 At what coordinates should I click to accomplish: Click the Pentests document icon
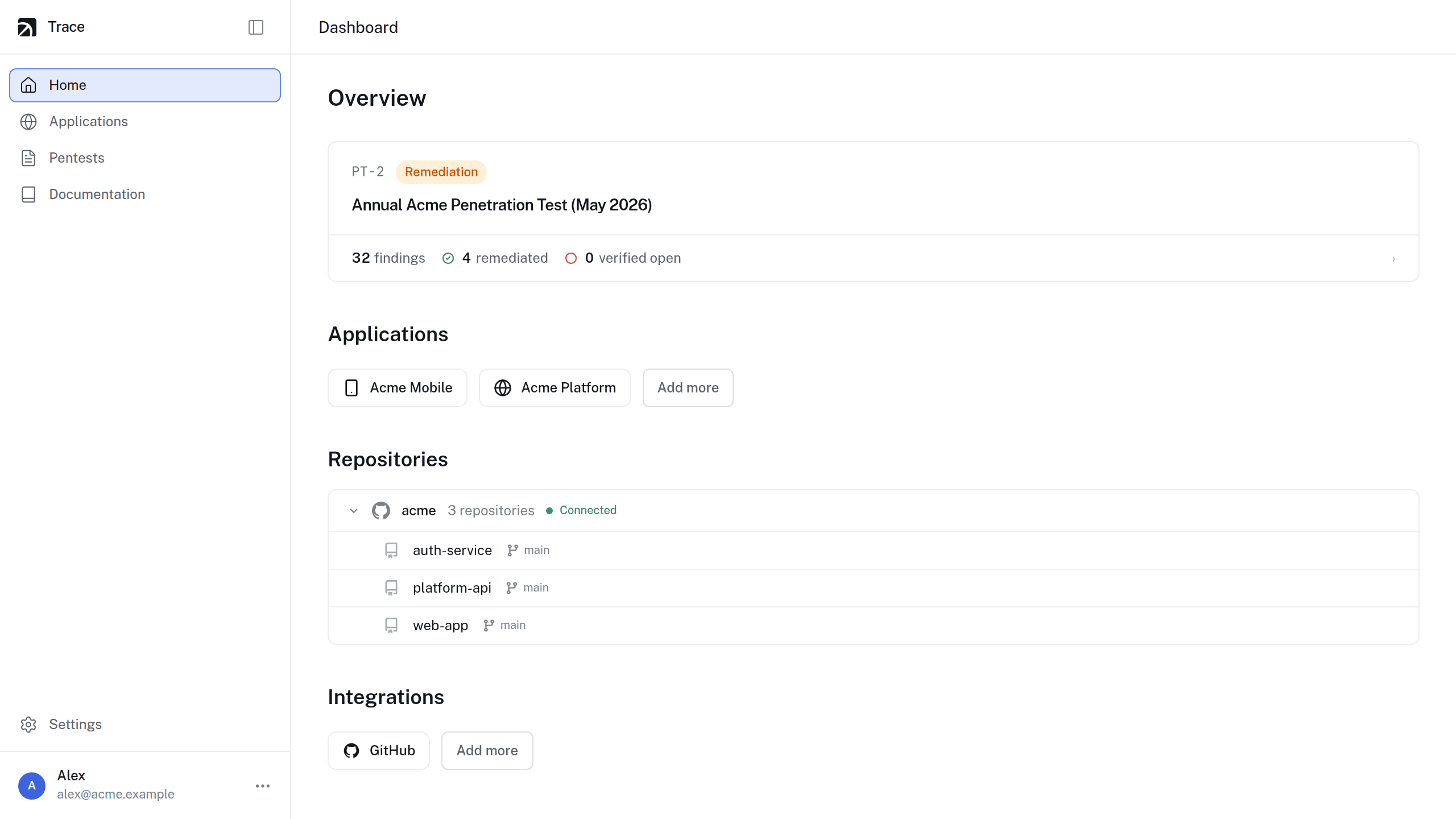28,158
